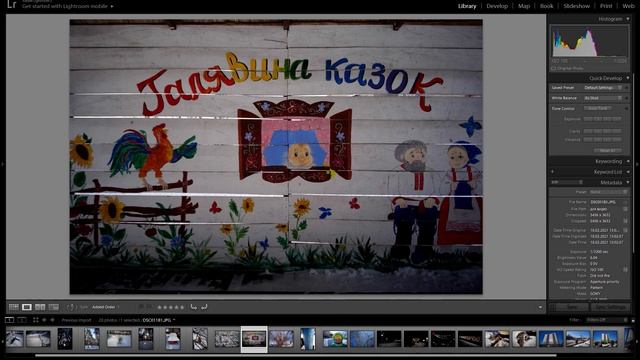Click arrow button beside Cropped dimensions
Image resolution: width=640 pixels, height=360 pixels.
pos(625,221)
